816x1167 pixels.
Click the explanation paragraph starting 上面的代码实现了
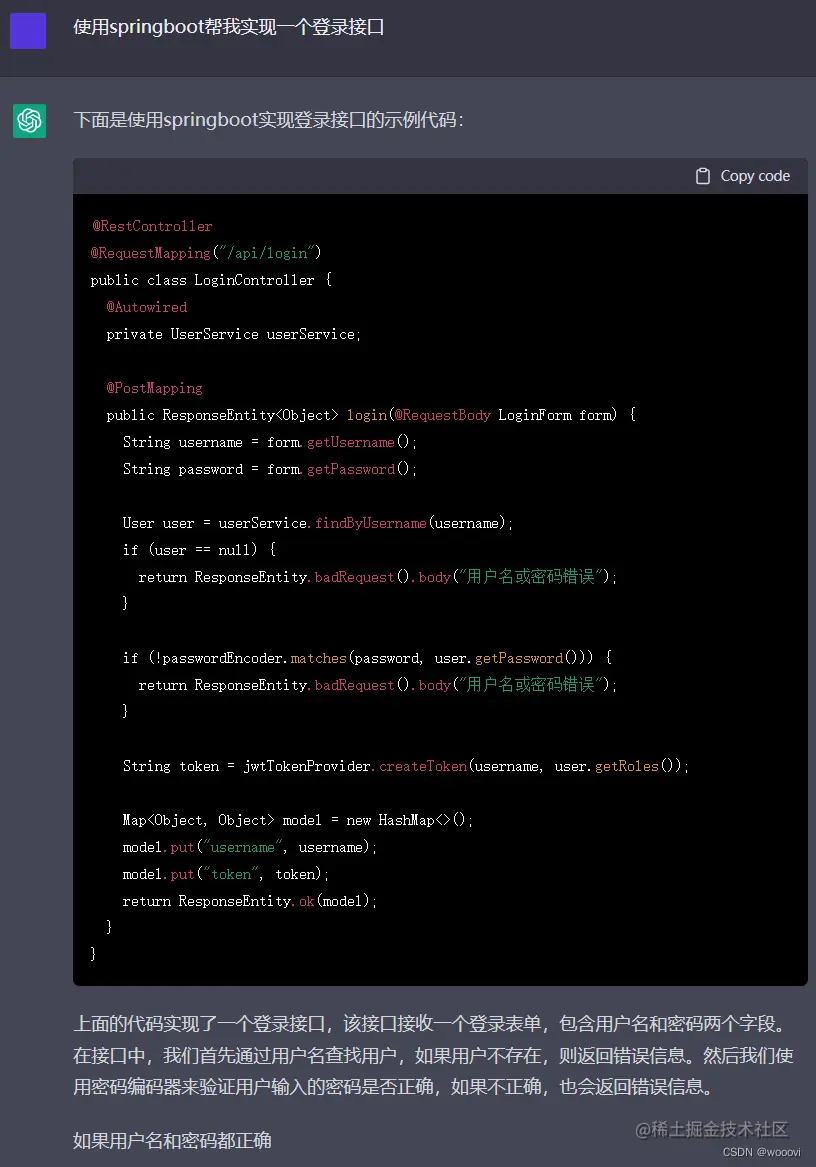coord(433,1055)
